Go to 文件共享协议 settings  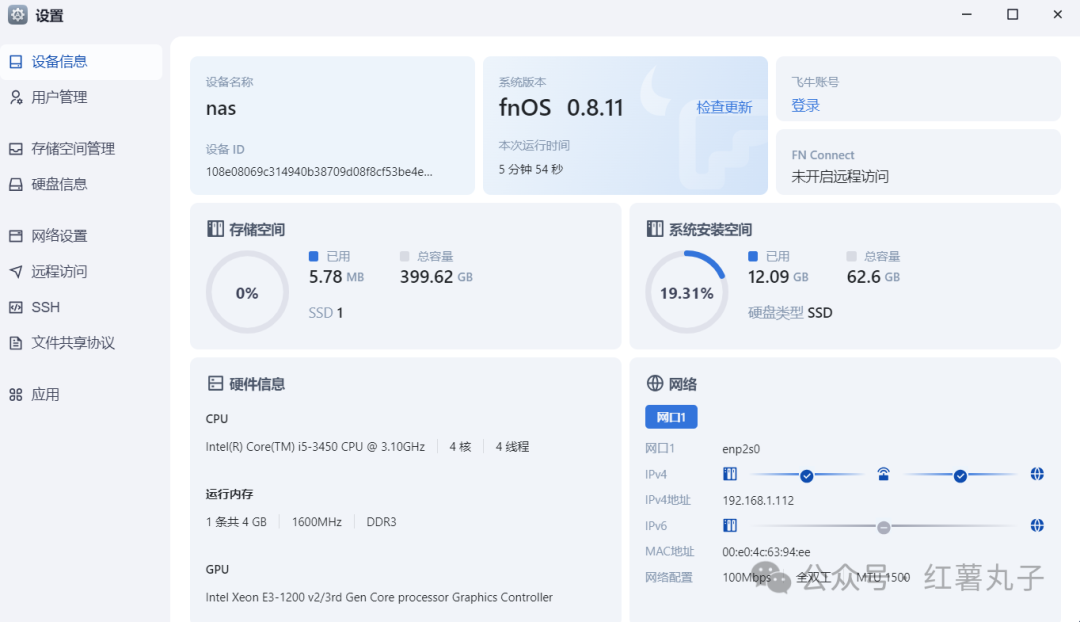click(81, 342)
